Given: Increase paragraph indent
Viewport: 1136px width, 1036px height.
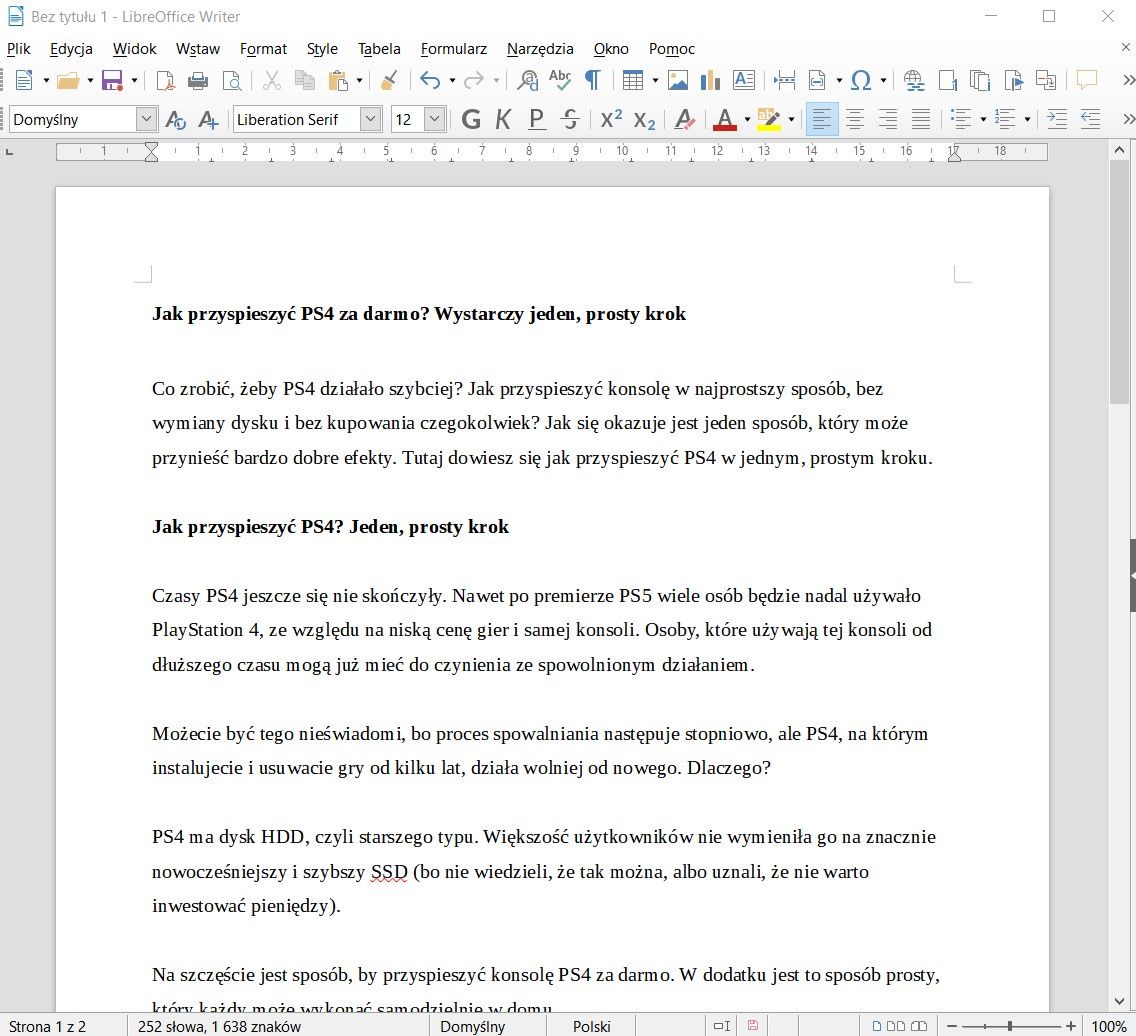Looking at the screenshot, I should pos(1057,120).
